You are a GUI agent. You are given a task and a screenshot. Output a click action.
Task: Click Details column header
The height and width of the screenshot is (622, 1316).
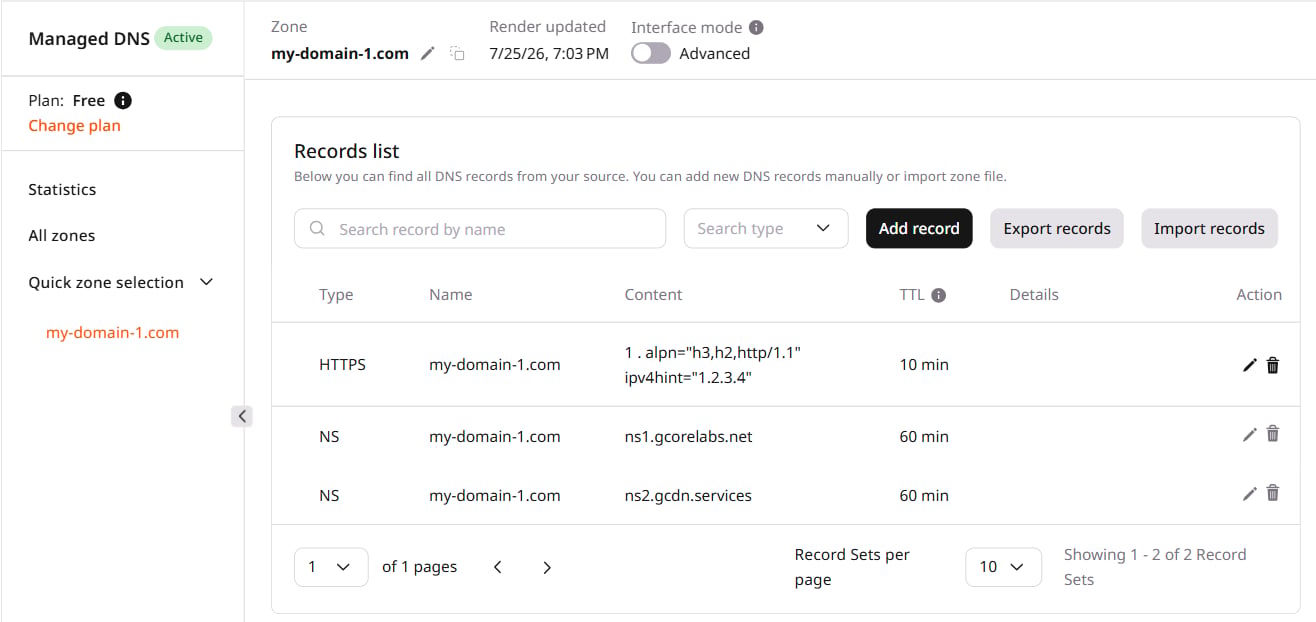point(1034,295)
